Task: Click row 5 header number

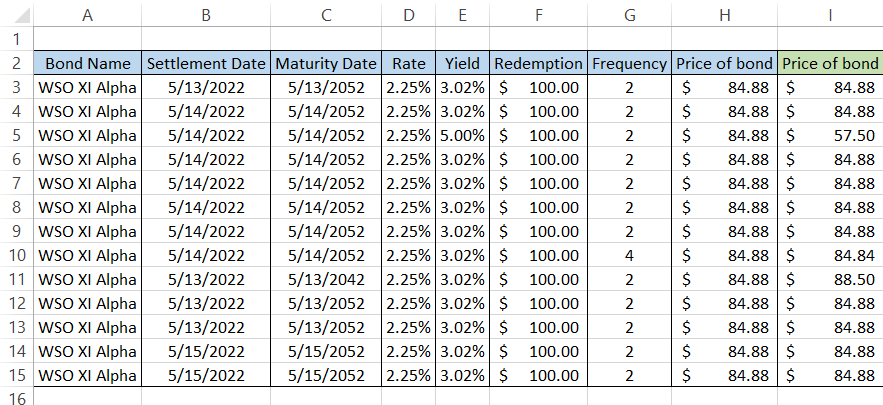Action: click(16, 135)
